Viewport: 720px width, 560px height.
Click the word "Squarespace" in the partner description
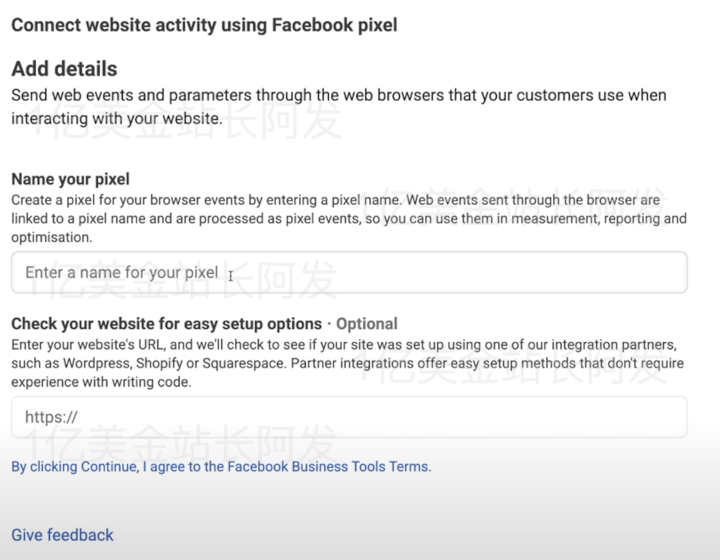(x=256, y=363)
